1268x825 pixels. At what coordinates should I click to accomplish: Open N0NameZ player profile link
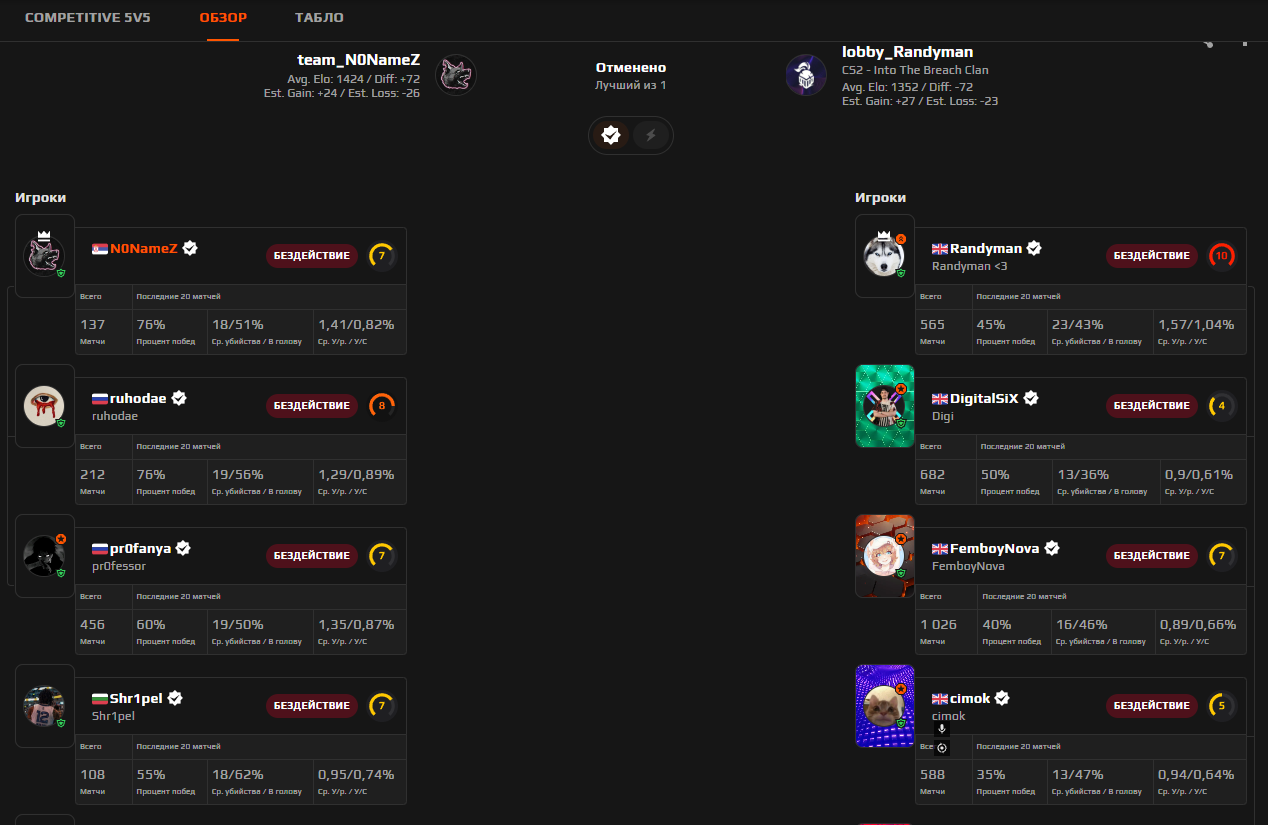[x=144, y=248]
